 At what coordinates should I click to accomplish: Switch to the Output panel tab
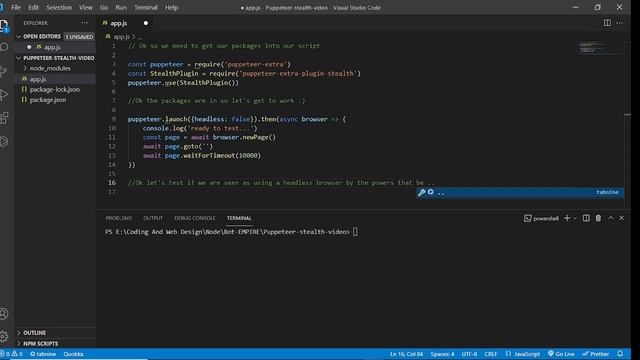coord(153,218)
